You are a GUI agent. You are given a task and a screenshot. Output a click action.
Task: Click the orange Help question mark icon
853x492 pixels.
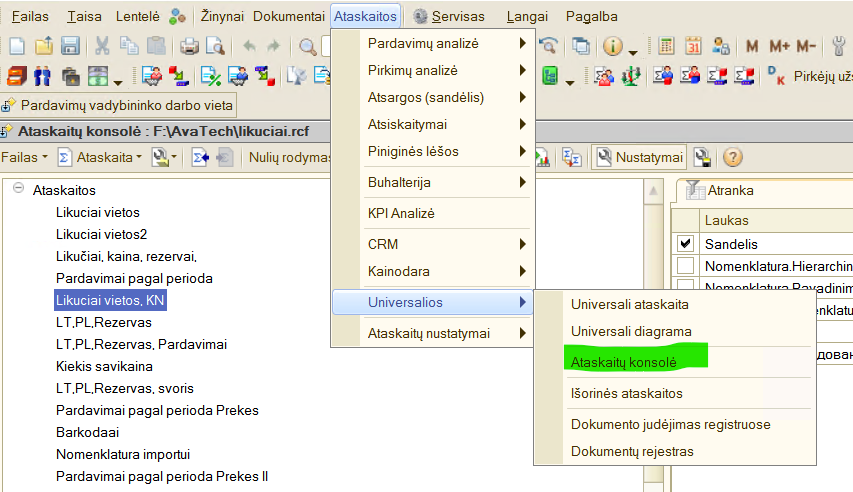[732, 157]
